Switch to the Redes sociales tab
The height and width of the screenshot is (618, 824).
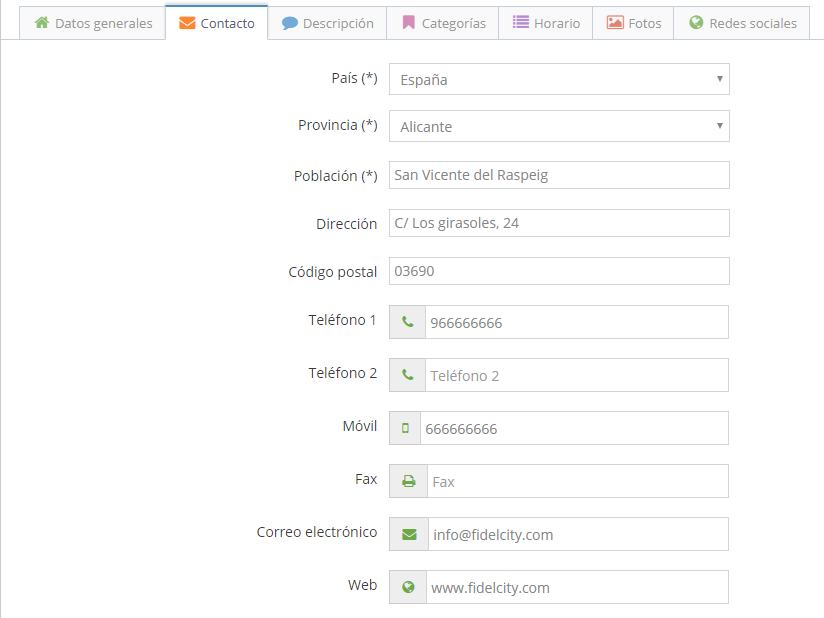pos(742,23)
